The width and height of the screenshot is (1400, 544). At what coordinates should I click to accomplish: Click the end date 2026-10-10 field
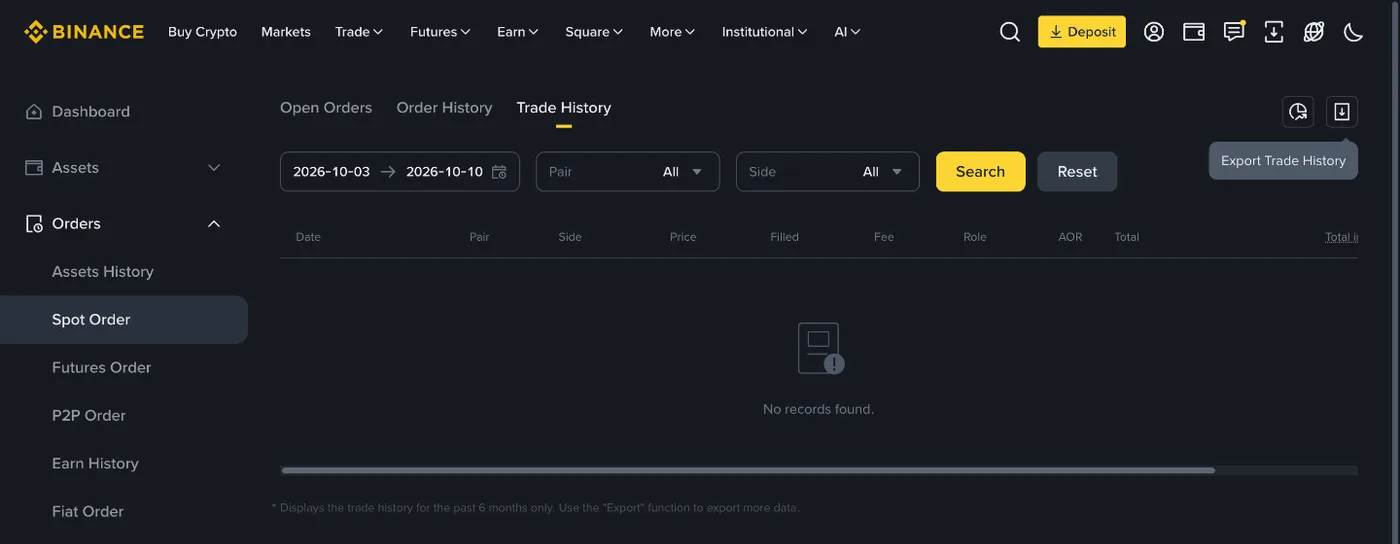point(444,172)
